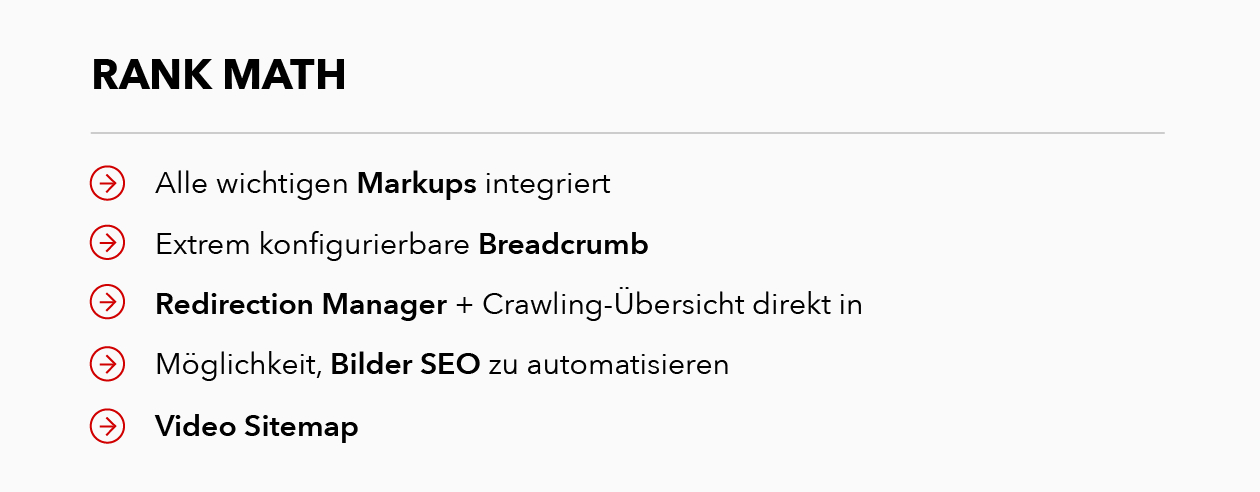Select the bold Bilder SEO text
The height and width of the screenshot is (492, 1260).
click(405, 365)
